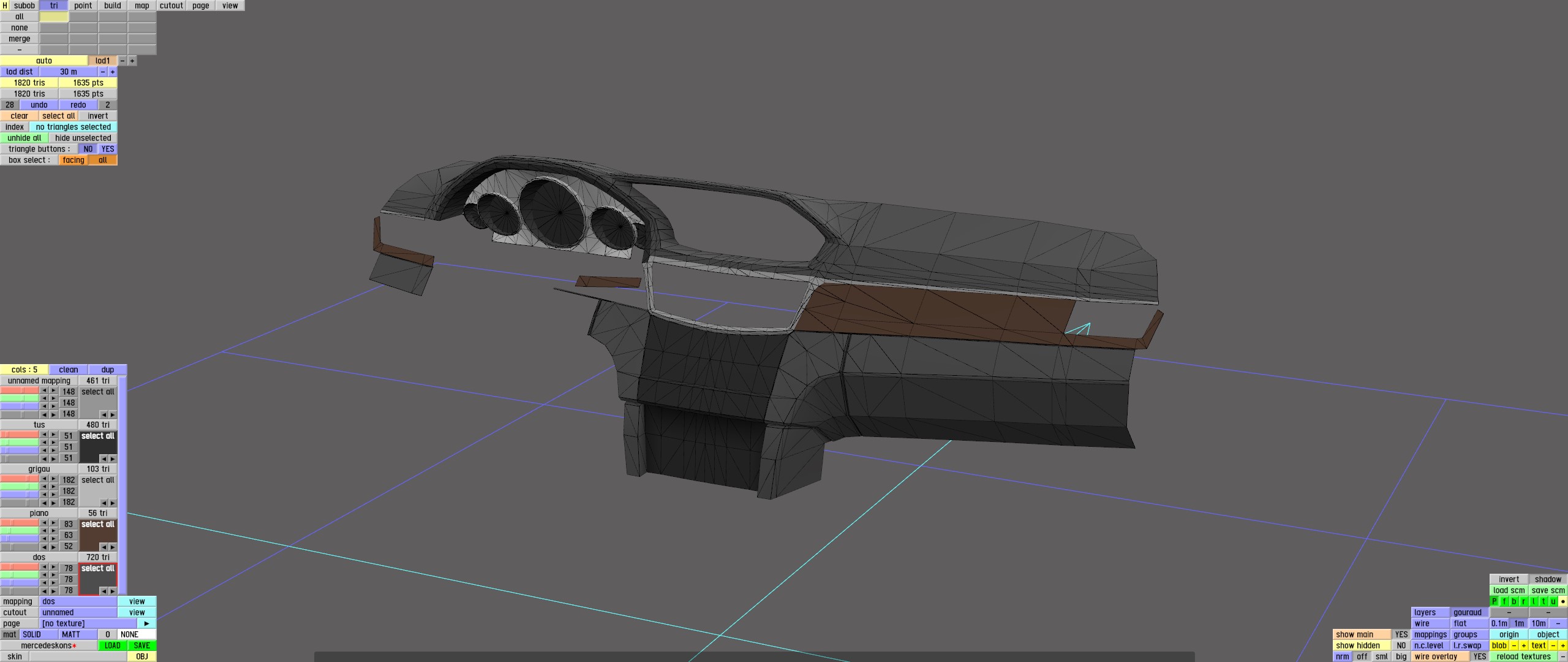The image size is (1568, 662).
Task: Expand the page texture arrow
Action: pos(146,623)
